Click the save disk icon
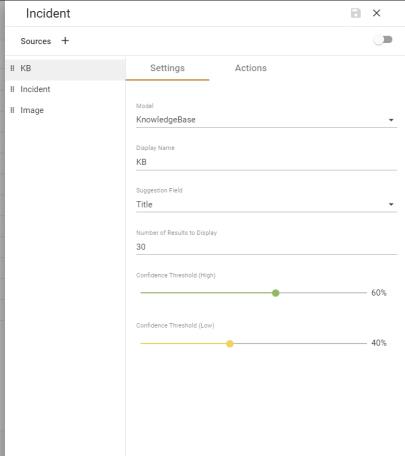This screenshot has height=456, width=405. pyautogui.click(x=356, y=13)
